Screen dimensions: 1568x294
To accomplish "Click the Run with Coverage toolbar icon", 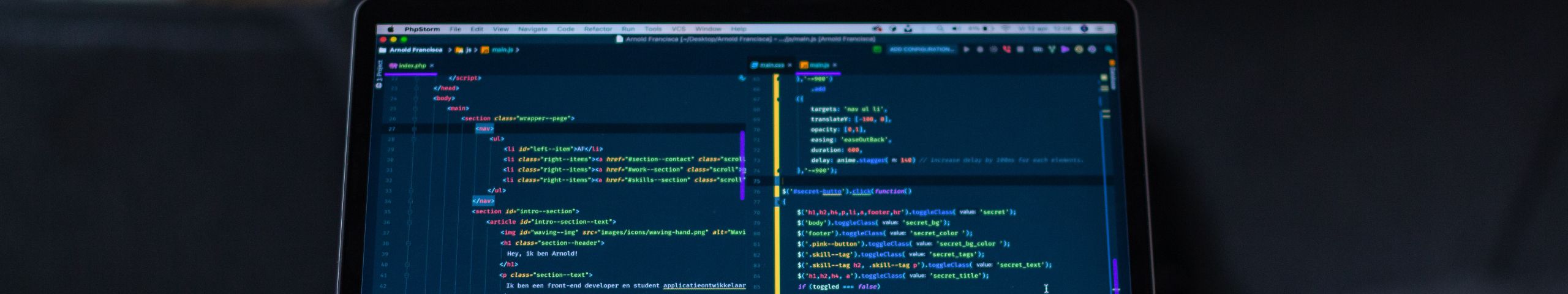I will coord(993,50).
